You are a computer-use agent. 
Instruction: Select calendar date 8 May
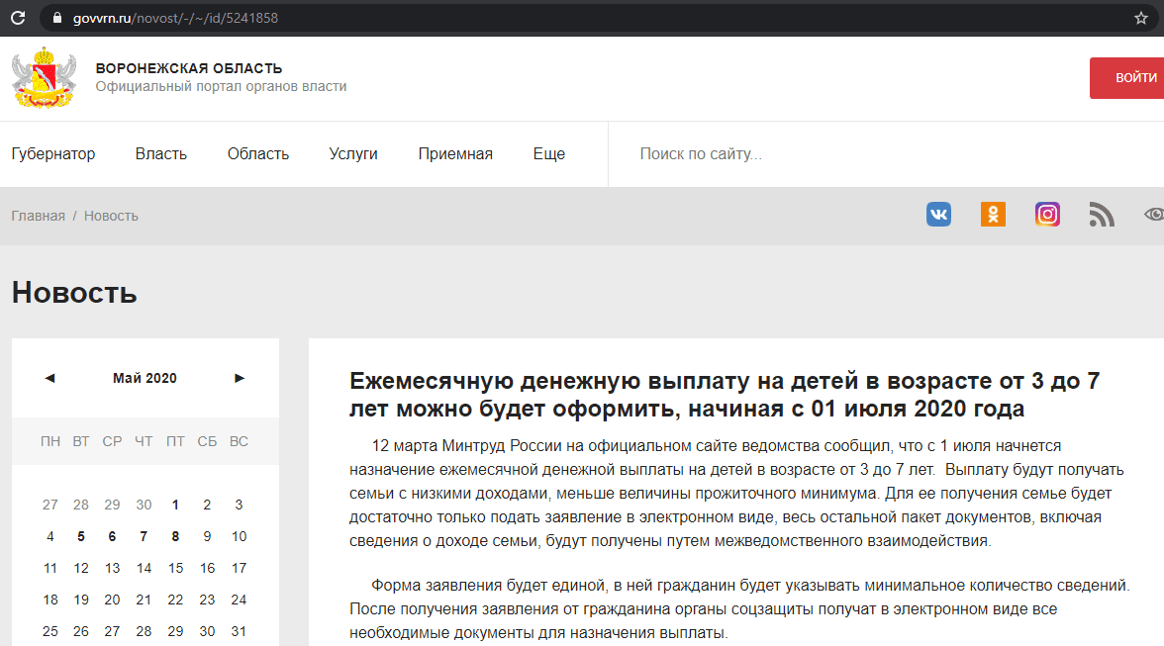(x=175, y=536)
